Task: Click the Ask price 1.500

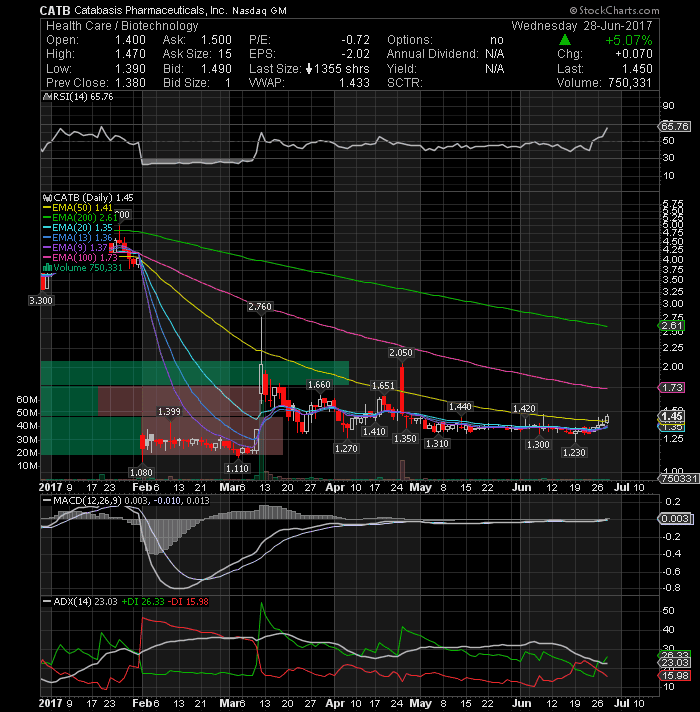Action: point(217,40)
